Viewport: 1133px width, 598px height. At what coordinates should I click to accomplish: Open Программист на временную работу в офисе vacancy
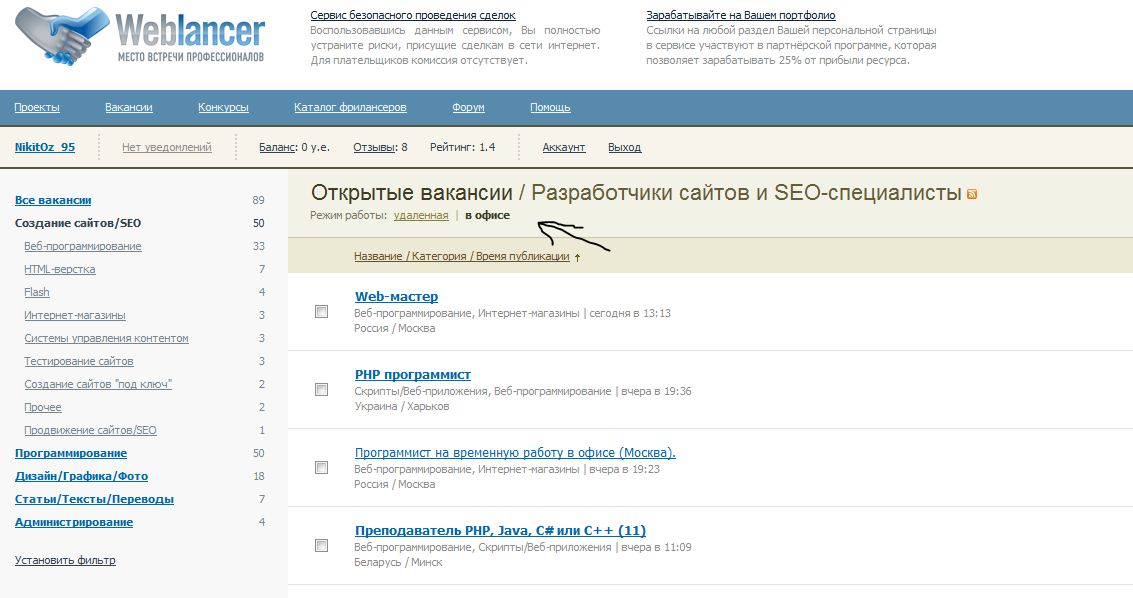click(515, 452)
